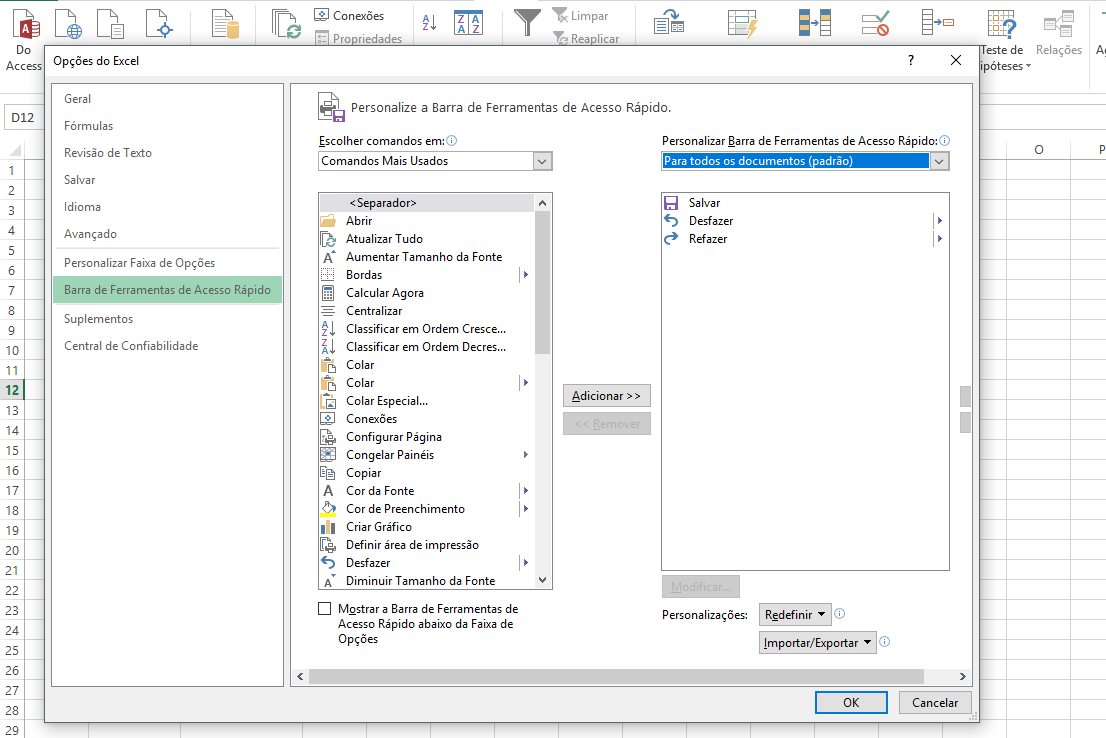Select Aumentar Tamanho da Fonte command

(x=426, y=257)
